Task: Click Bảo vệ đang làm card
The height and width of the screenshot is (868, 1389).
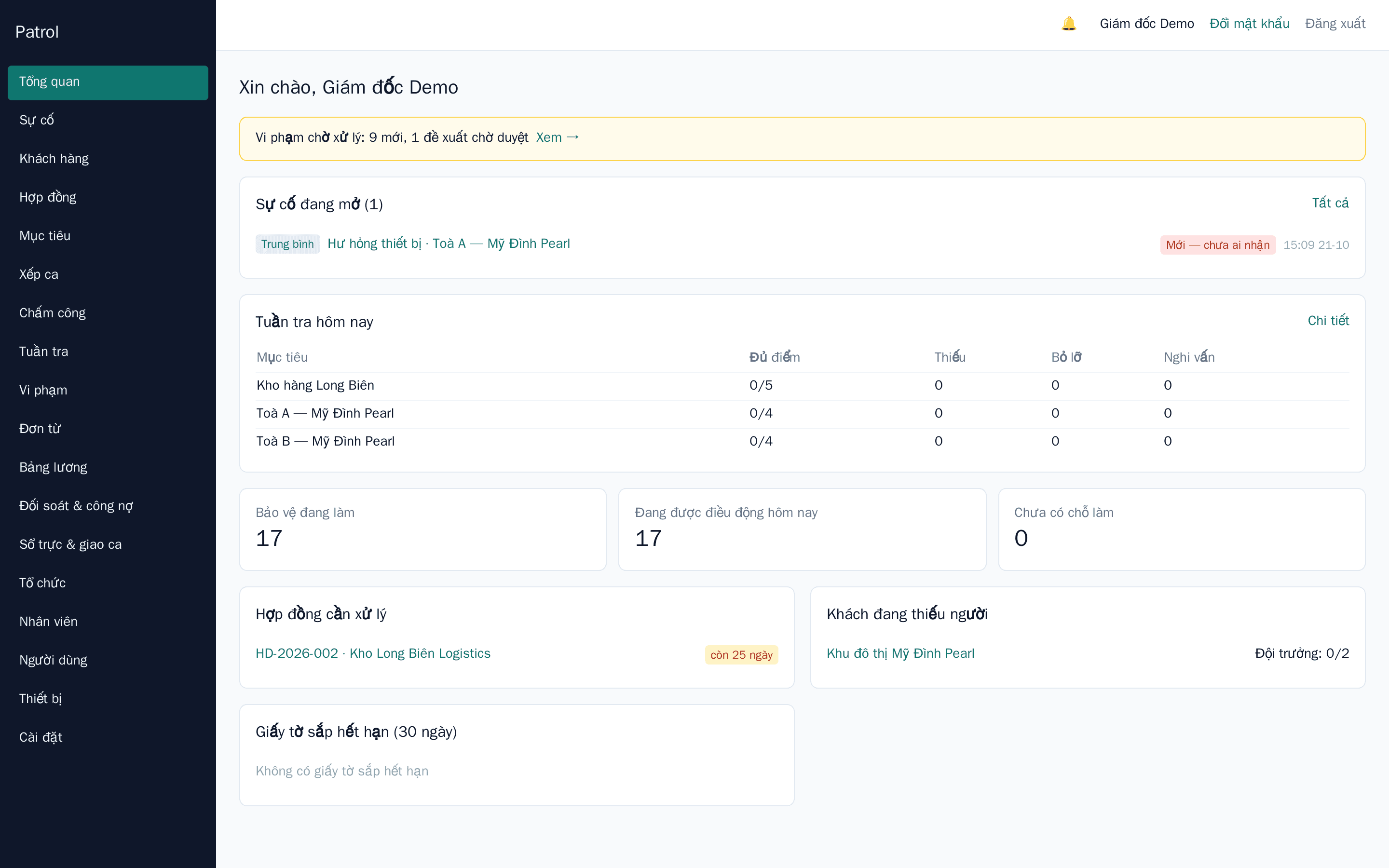Action: (422, 529)
